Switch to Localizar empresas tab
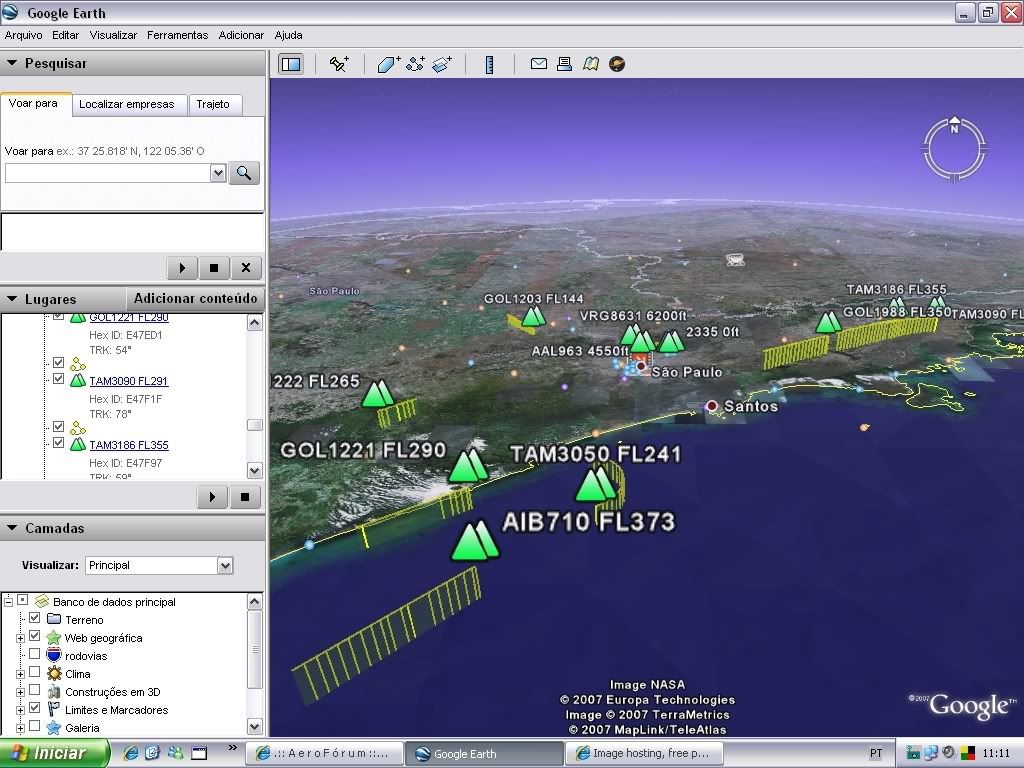The height and width of the screenshot is (768, 1024). click(x=127, y=104)
